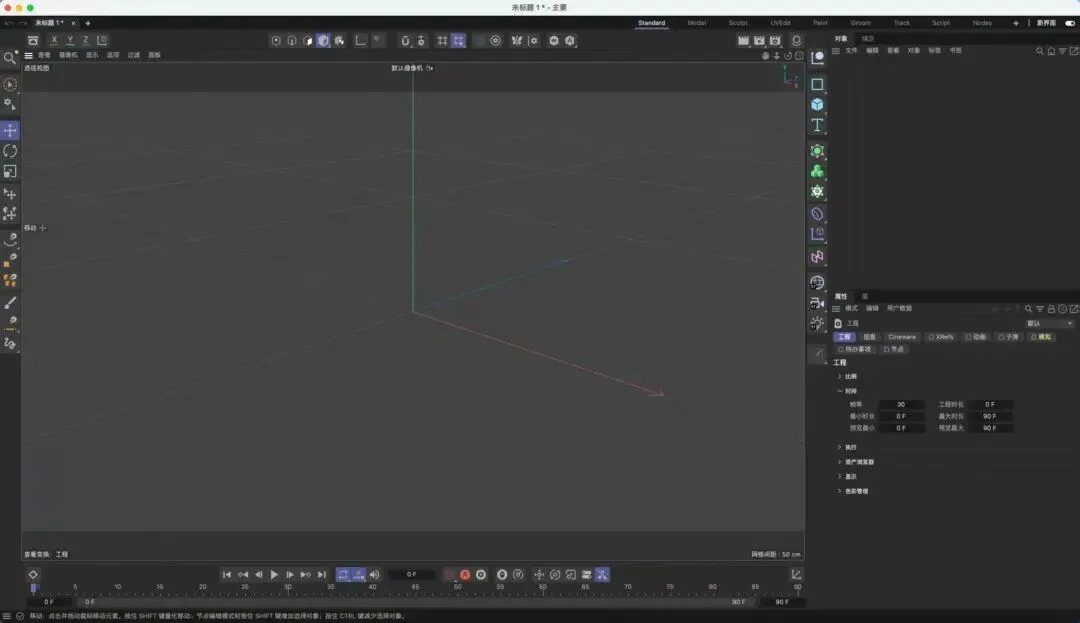Add a Text spline object

point(817,125)
